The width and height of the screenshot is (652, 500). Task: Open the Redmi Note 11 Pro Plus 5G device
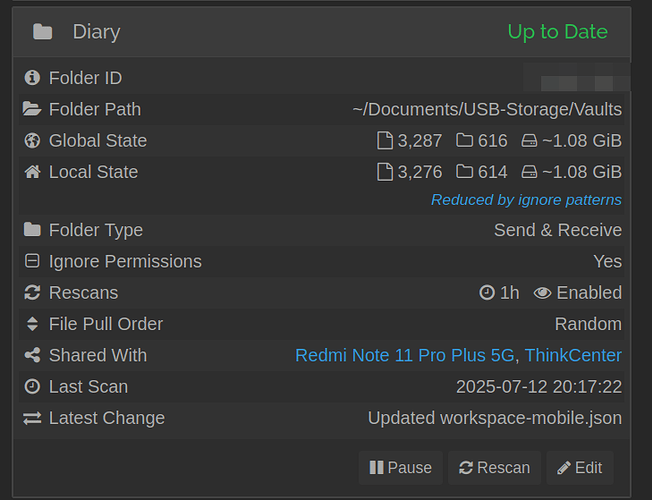[x=405, y=355]
